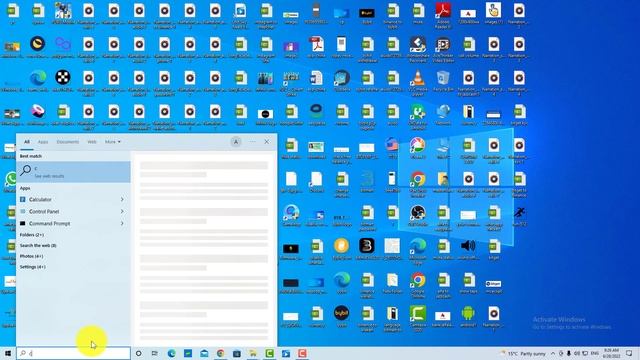Click the volume icon in system tray
The width and height of the screenshot is (640, 360).
coord(577,353)
